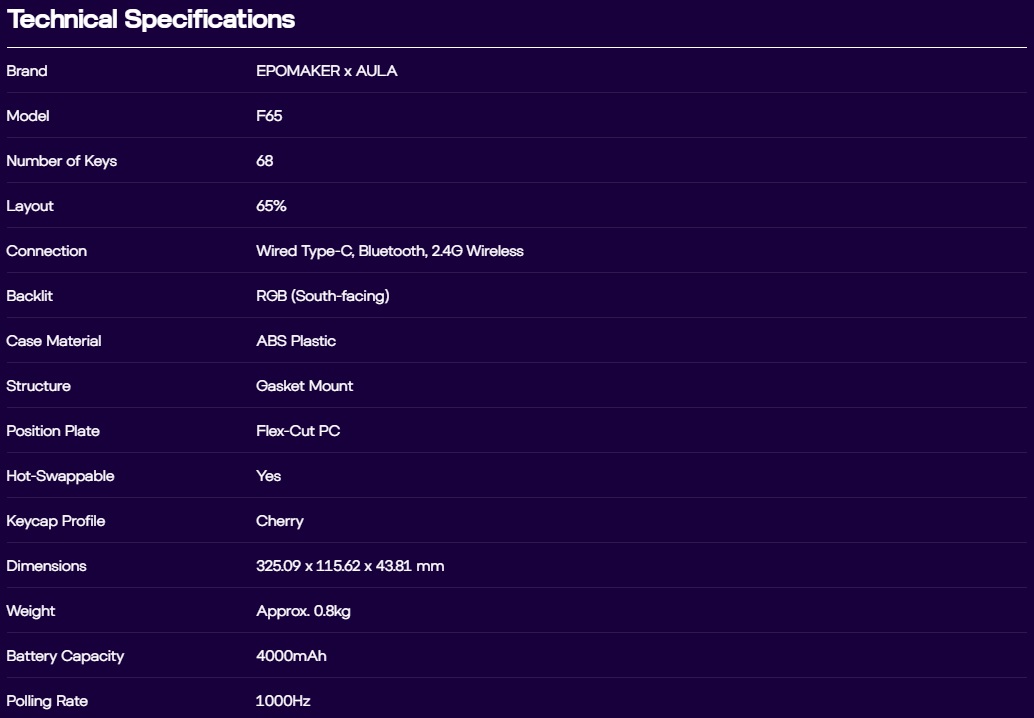Click the Number of Keys label
Screen dimensions: 1034x718
[61, 161]
